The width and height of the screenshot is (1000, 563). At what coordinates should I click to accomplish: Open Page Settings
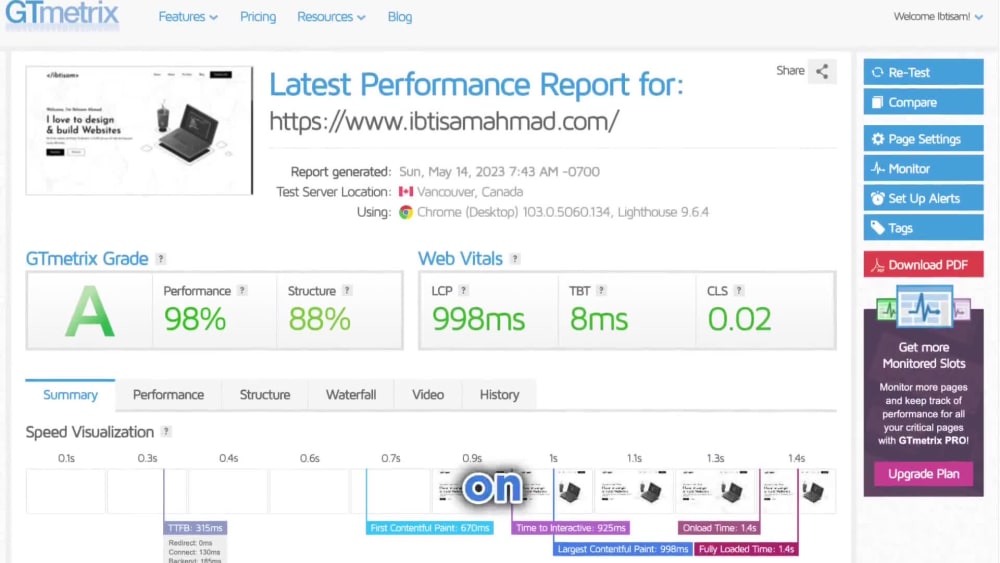pos(923,138)
